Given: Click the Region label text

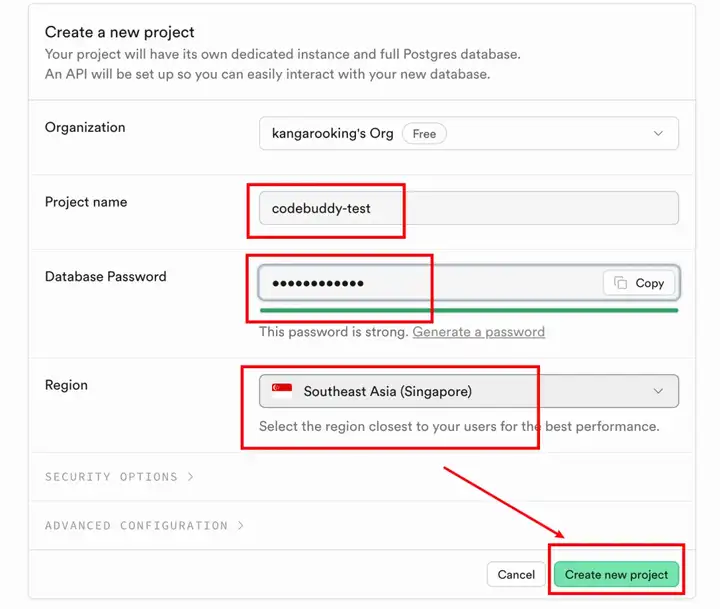Looking at the screenshot, I should pyautogui.click(x=66, y=385).
